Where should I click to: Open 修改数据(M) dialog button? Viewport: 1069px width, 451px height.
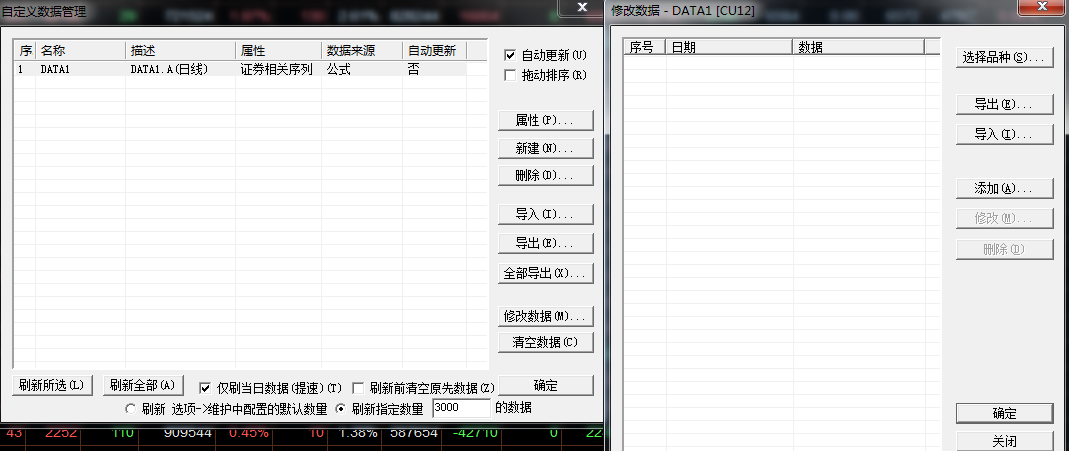coord(545,316)
